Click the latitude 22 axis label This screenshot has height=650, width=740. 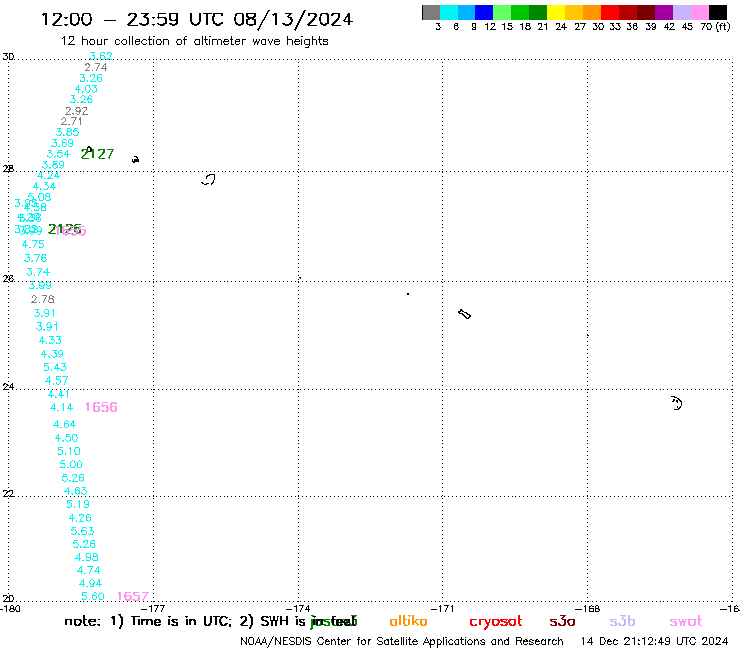8,493
